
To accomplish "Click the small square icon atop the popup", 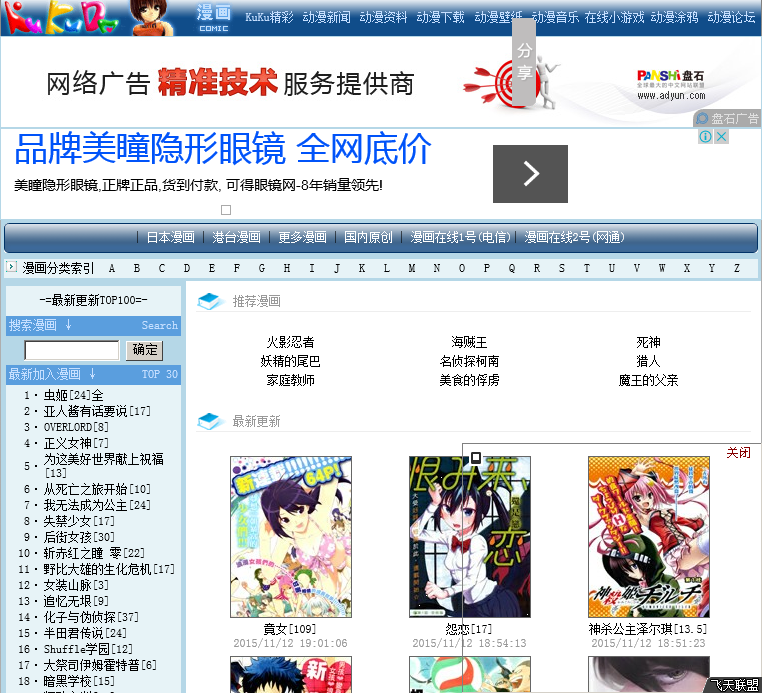I will pos(476,457).
